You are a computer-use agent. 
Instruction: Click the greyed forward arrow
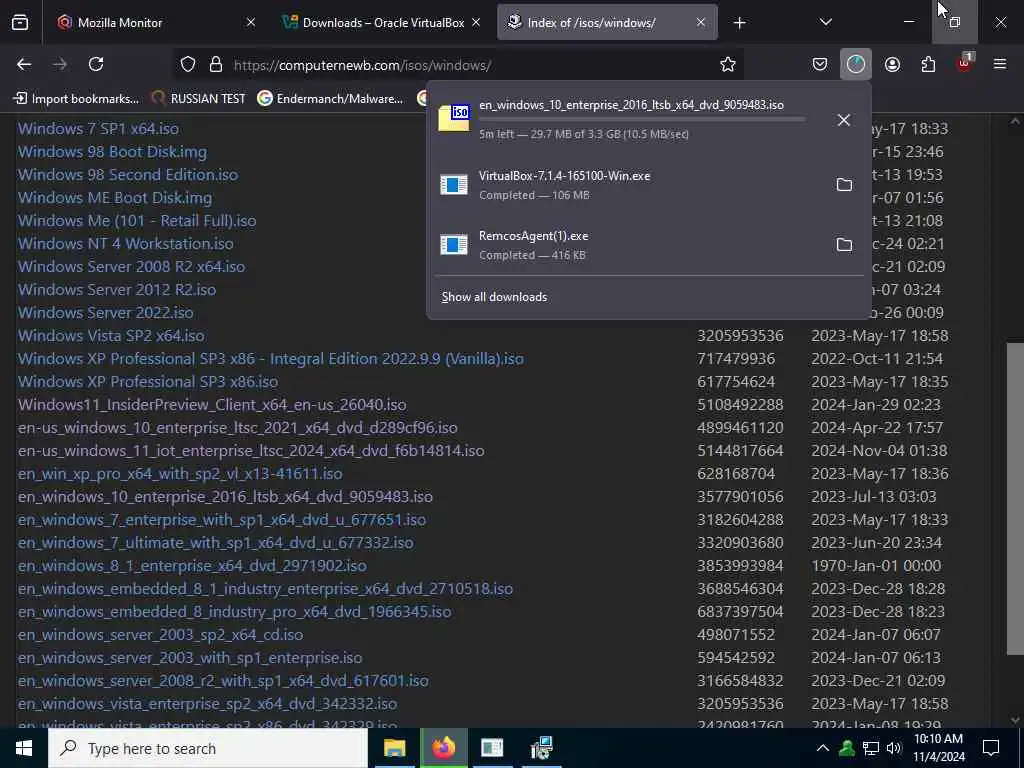coord(59,64)
